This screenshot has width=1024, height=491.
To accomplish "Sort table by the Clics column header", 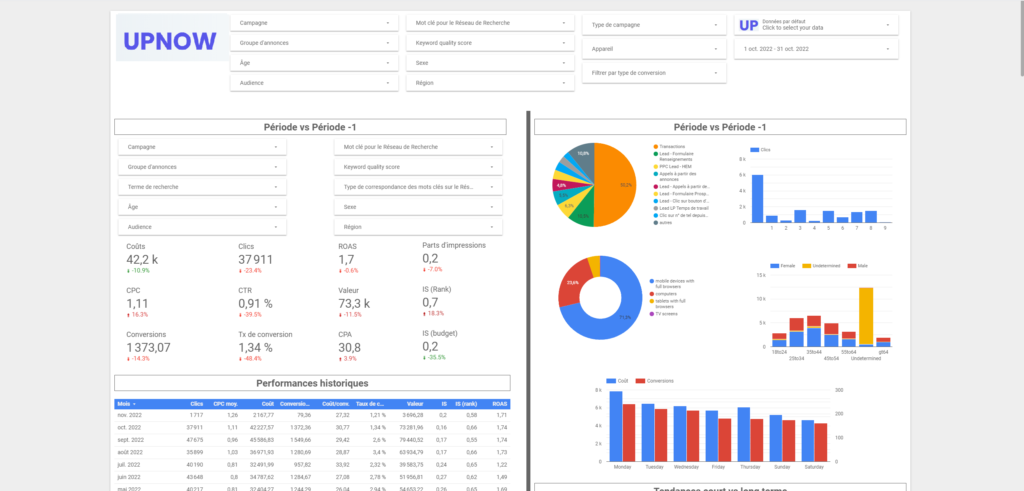I will pos(197,404).
